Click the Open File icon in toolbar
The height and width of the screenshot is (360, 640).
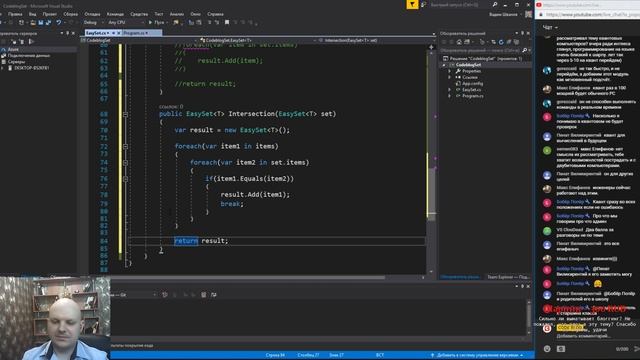pos(33,22)
